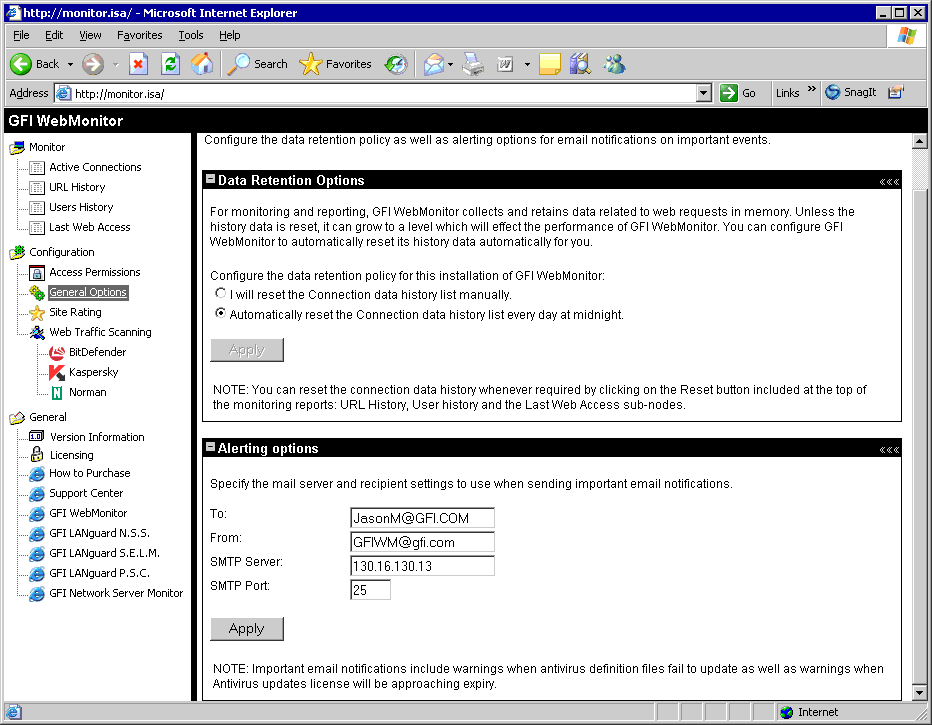The height and width of the screenshot is (725, 932).
Task: Select Users History in Monitor tree
Action: [81, 207]
